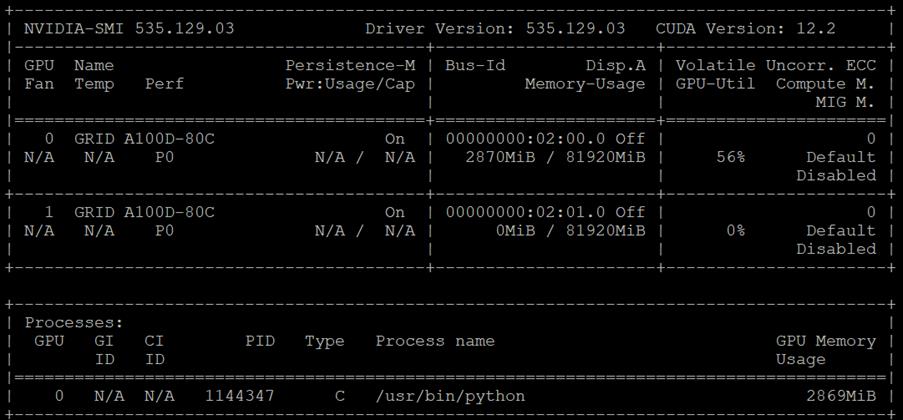
Task: Click the 56% GPU utilization value
Action: pyautogui.click(x=731, y=157)
